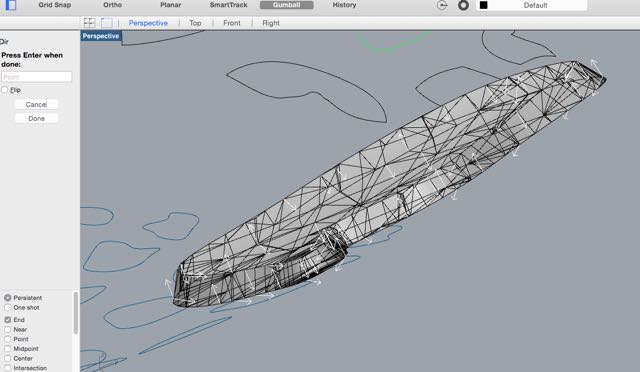
Task: Open the Default layer dropdown
Action: [x=531, y=5]
